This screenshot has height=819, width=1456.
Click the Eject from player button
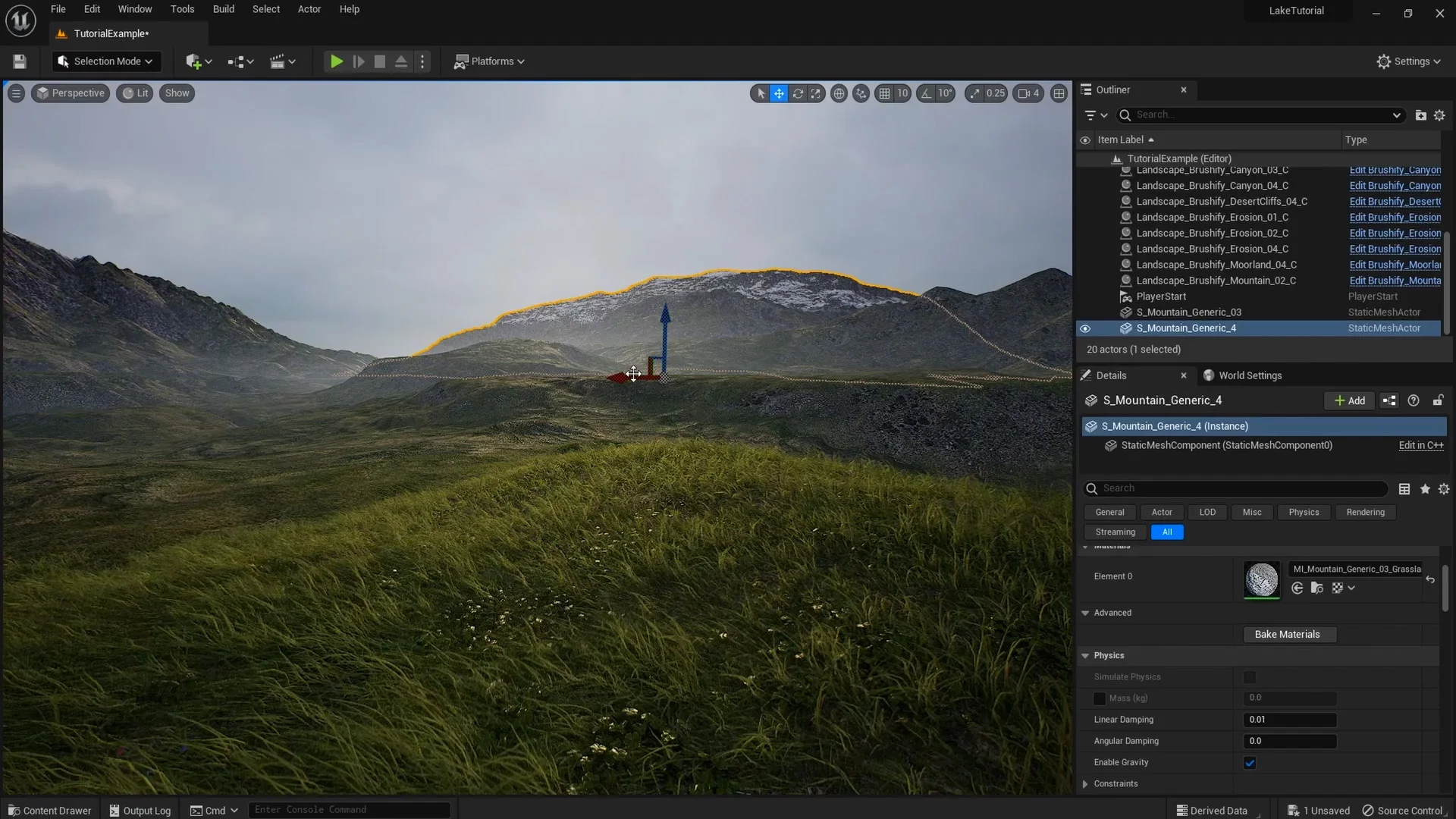(x=401, y=61)
